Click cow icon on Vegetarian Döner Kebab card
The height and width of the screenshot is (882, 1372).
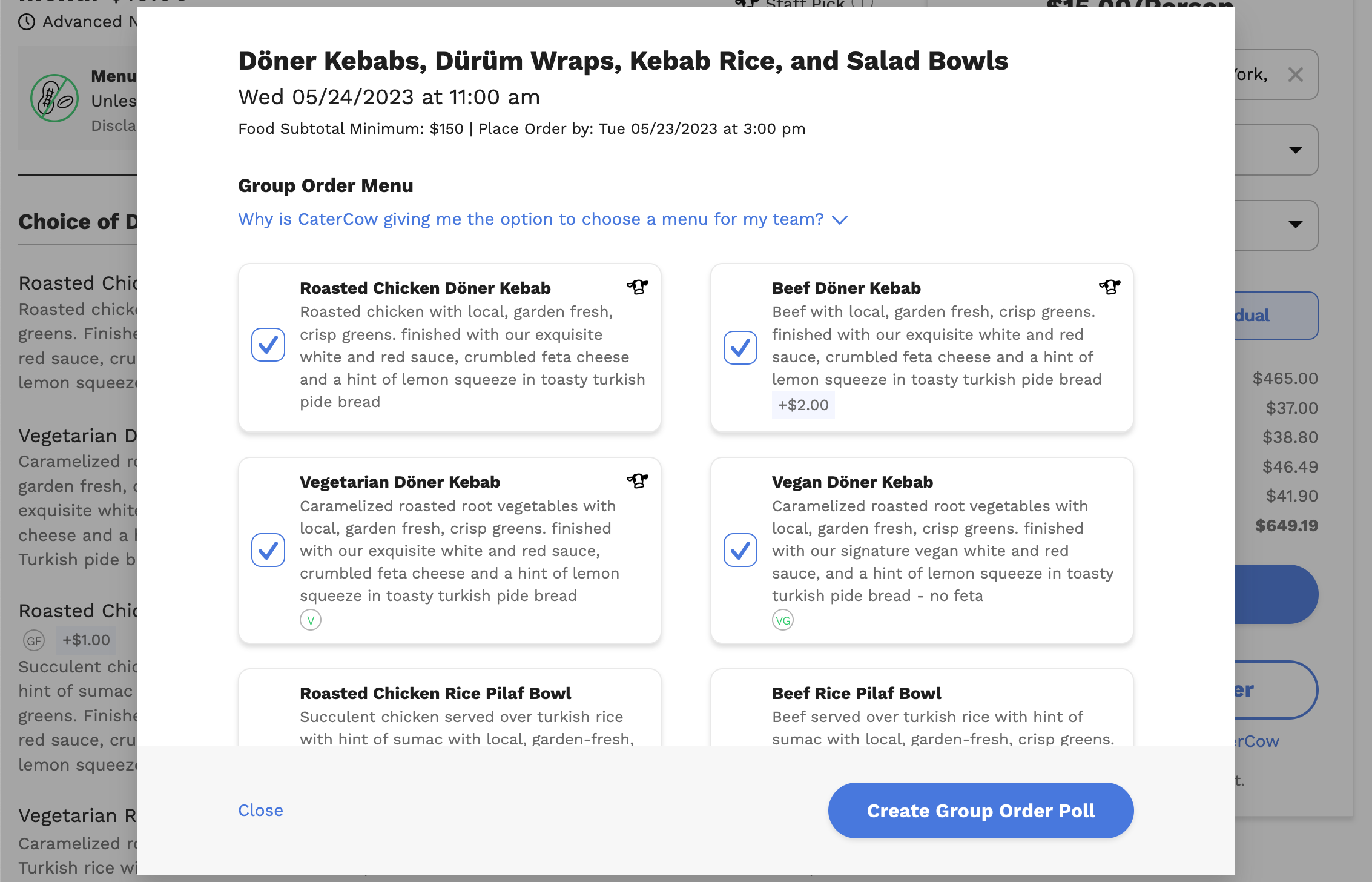pos(638,480)
